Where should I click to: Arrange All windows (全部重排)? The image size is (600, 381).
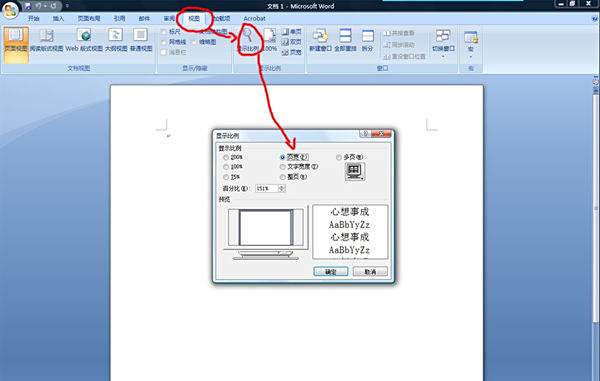click(345, 41)
